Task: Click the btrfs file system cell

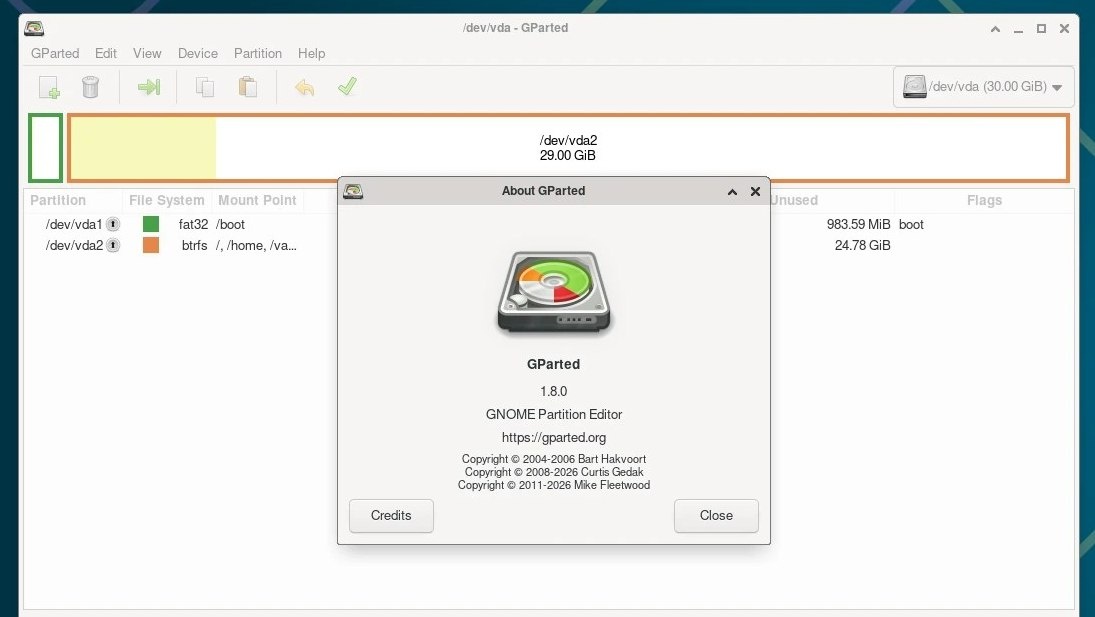Action: click(x=195, y=245)
